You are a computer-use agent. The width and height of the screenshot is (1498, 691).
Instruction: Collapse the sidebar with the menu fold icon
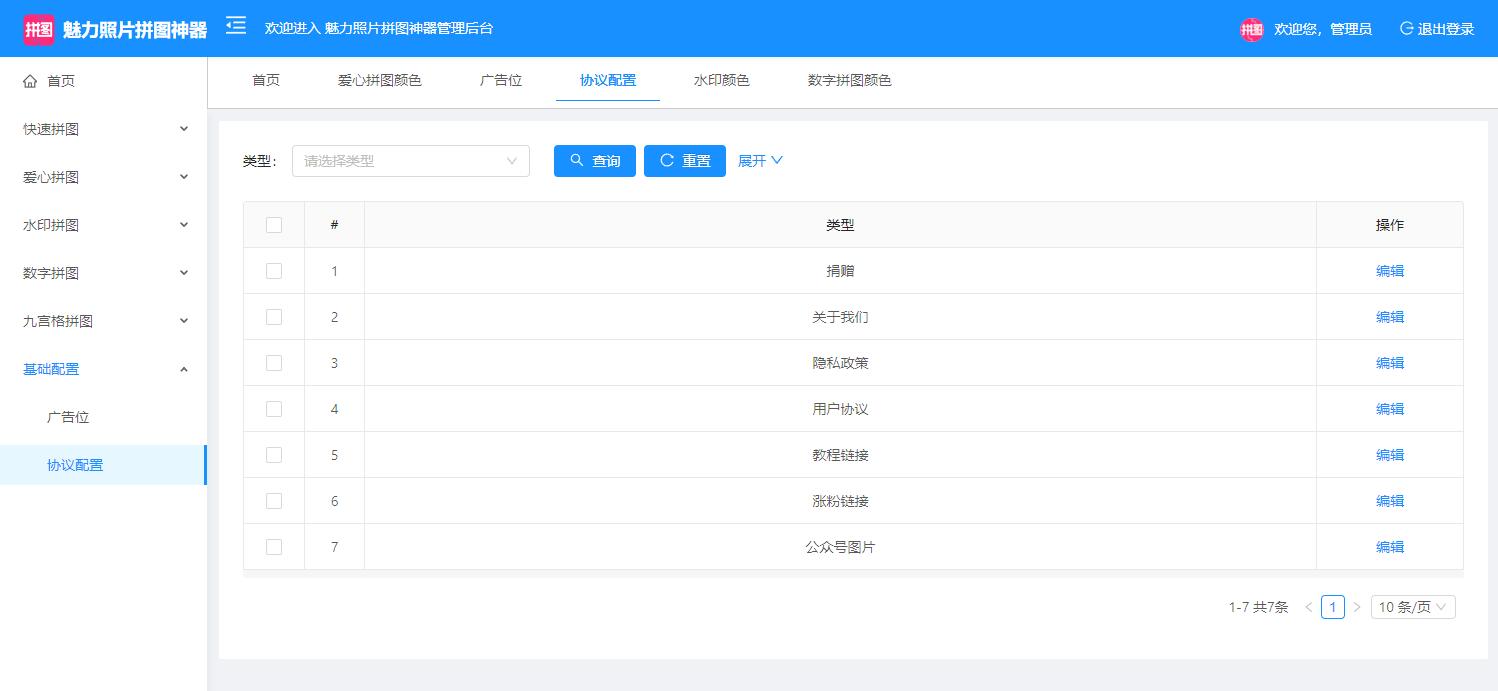(236, 26)
